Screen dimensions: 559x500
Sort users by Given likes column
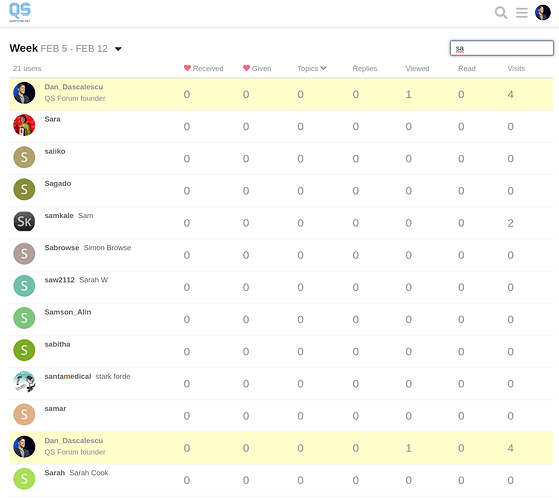[257, 68]
